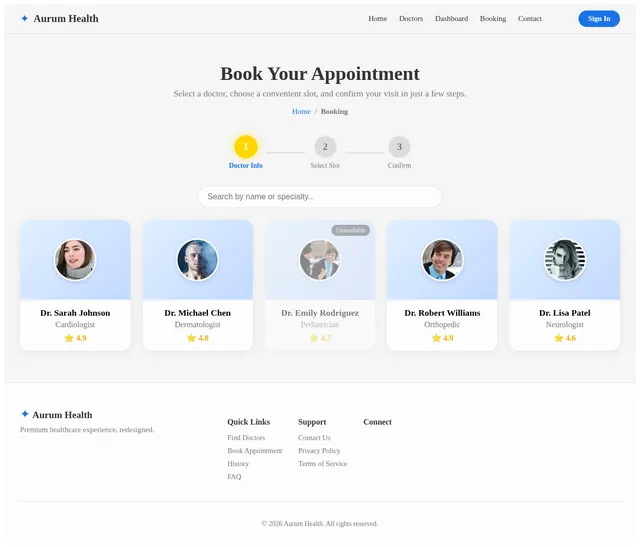The width and height of the screenshot is (640, 547).
Task: Click the Aurum Health star logo in header
Action: point(24,18)
